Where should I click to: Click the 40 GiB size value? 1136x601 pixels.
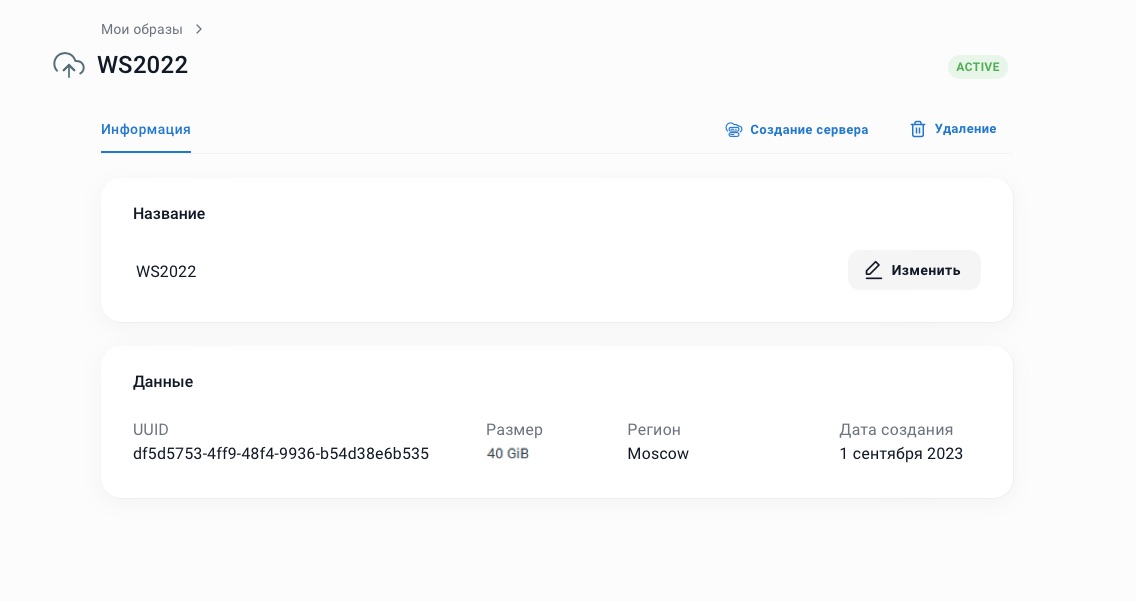[508, 453]
